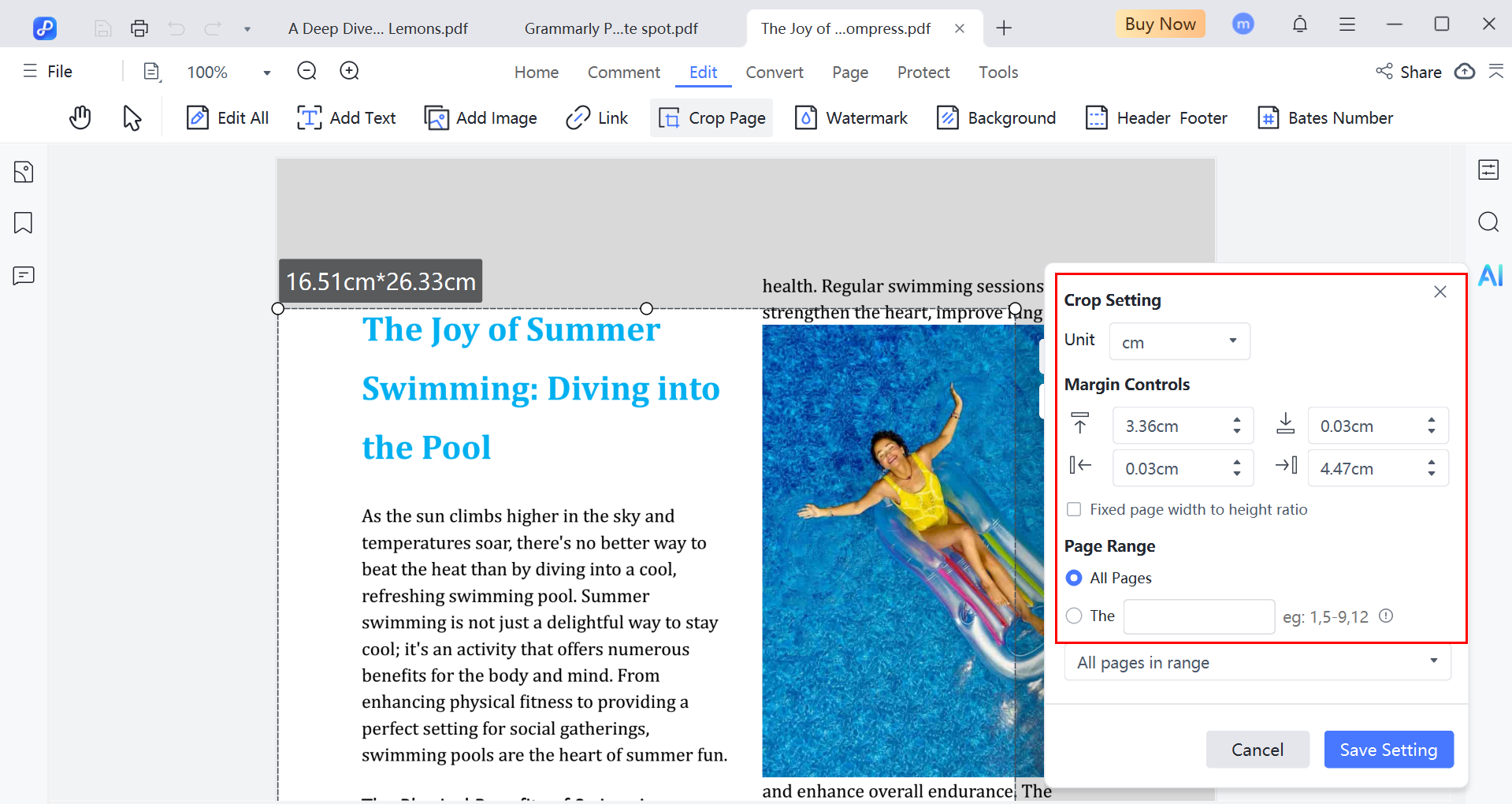Expand the All pages in range dropdown
Screen dimensions: 1512x804
[1258, 662]
